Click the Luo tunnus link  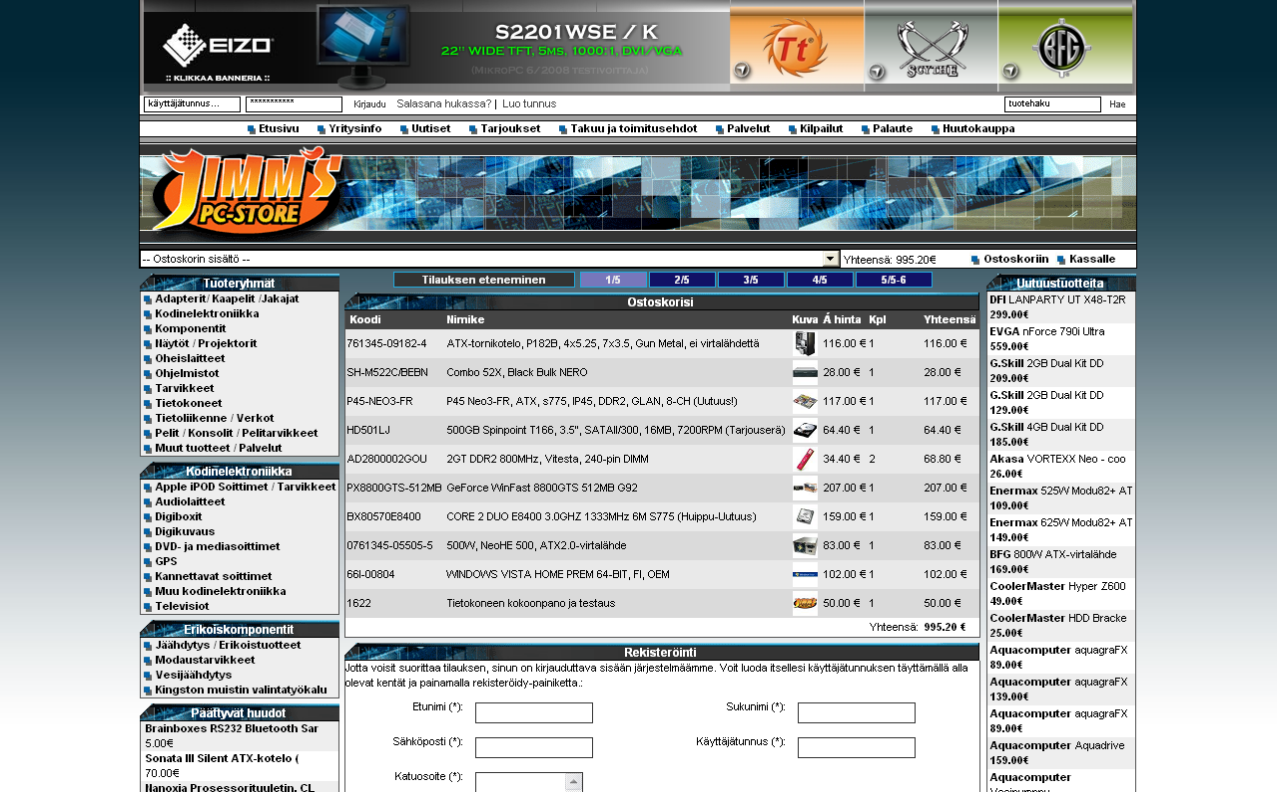coord(528,103)
